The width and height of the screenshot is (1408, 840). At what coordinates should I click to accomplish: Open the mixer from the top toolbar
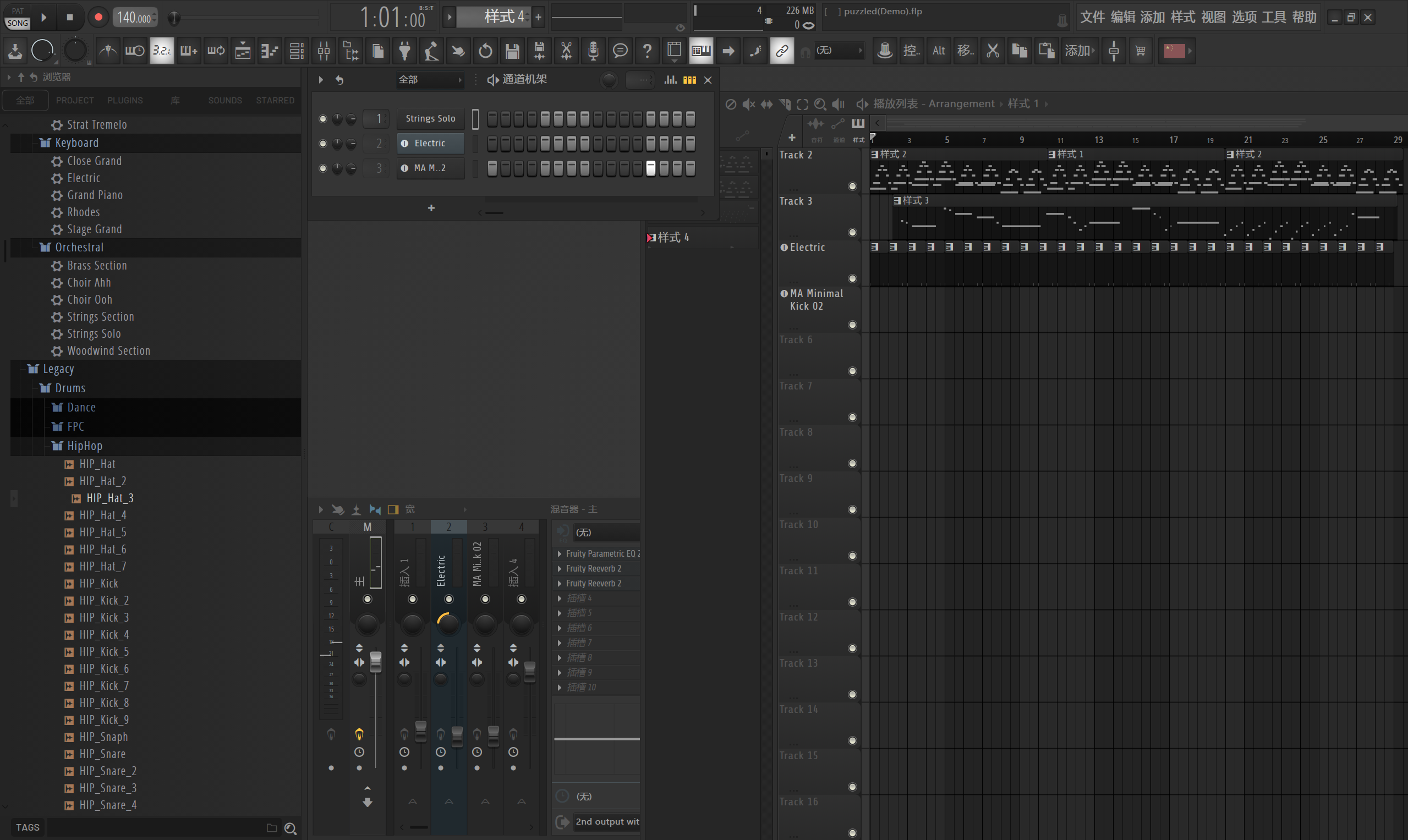(x=324, y=51)
